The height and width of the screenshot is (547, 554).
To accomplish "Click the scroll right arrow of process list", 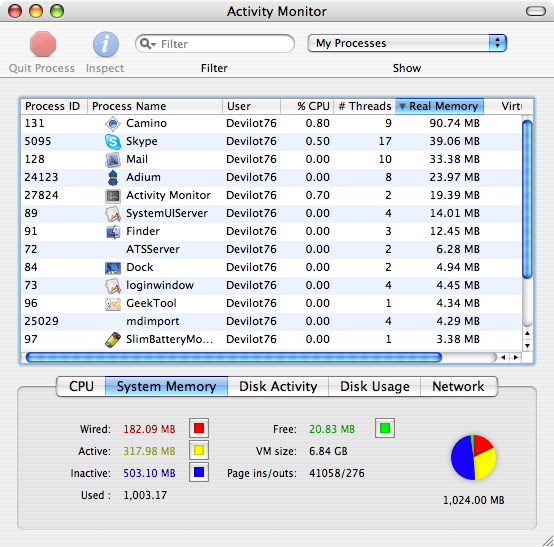I will point(516,358).
